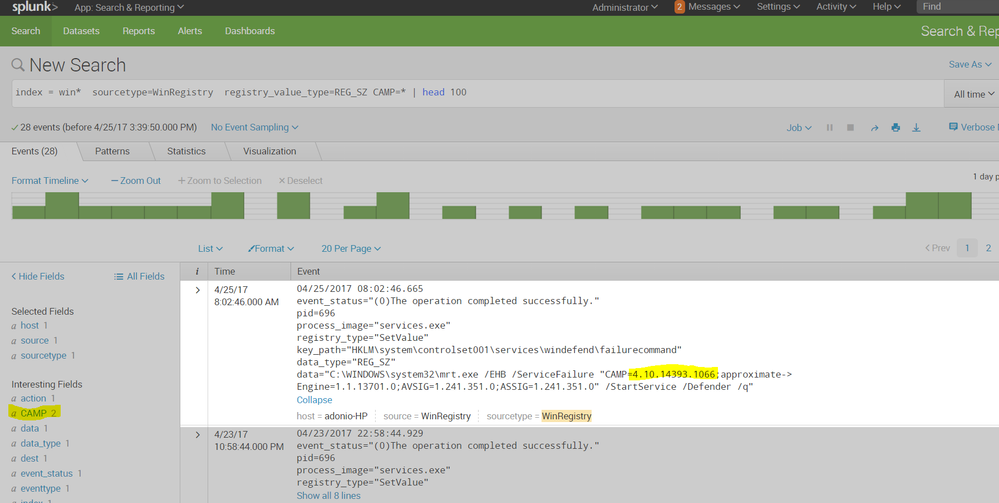Switch to the Statistics tab
This screenshot has height=503, width=999.
pyautogui.click(x=186, y=151)
